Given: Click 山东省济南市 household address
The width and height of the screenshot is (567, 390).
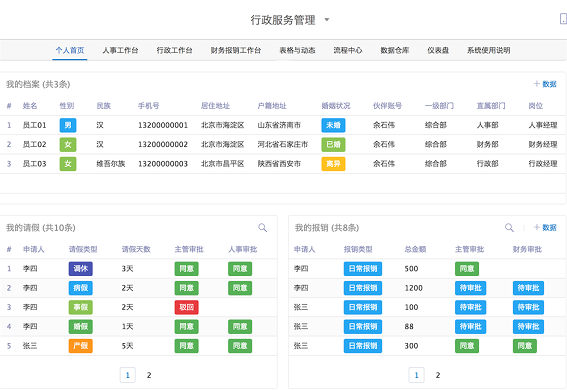Looking at the screenshot, I should 279,125.
